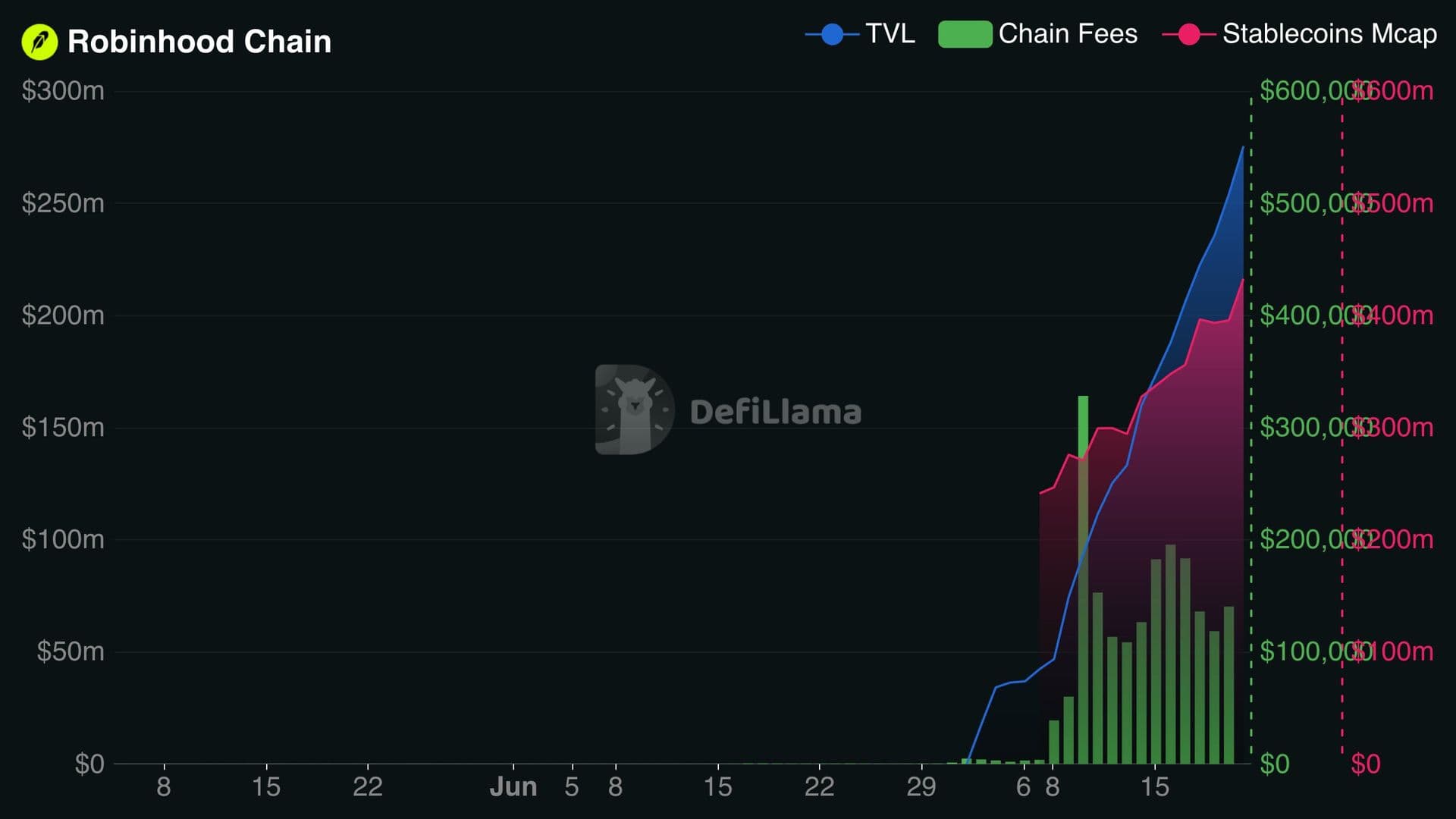This screenshot has width=1456, height=819.
Task: Toggle the Chain Fees legend series
Action: (1037, 34)
